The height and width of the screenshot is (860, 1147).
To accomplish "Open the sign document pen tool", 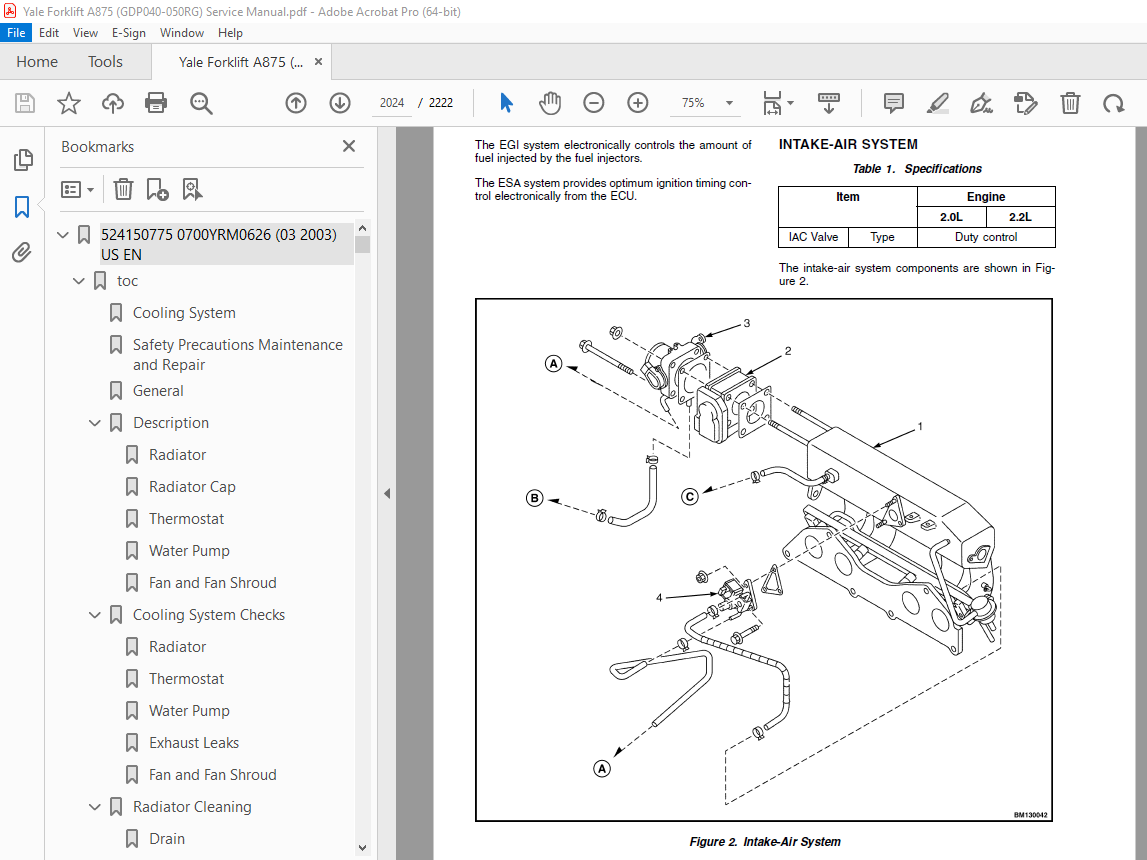I will [x=981, y=103].
